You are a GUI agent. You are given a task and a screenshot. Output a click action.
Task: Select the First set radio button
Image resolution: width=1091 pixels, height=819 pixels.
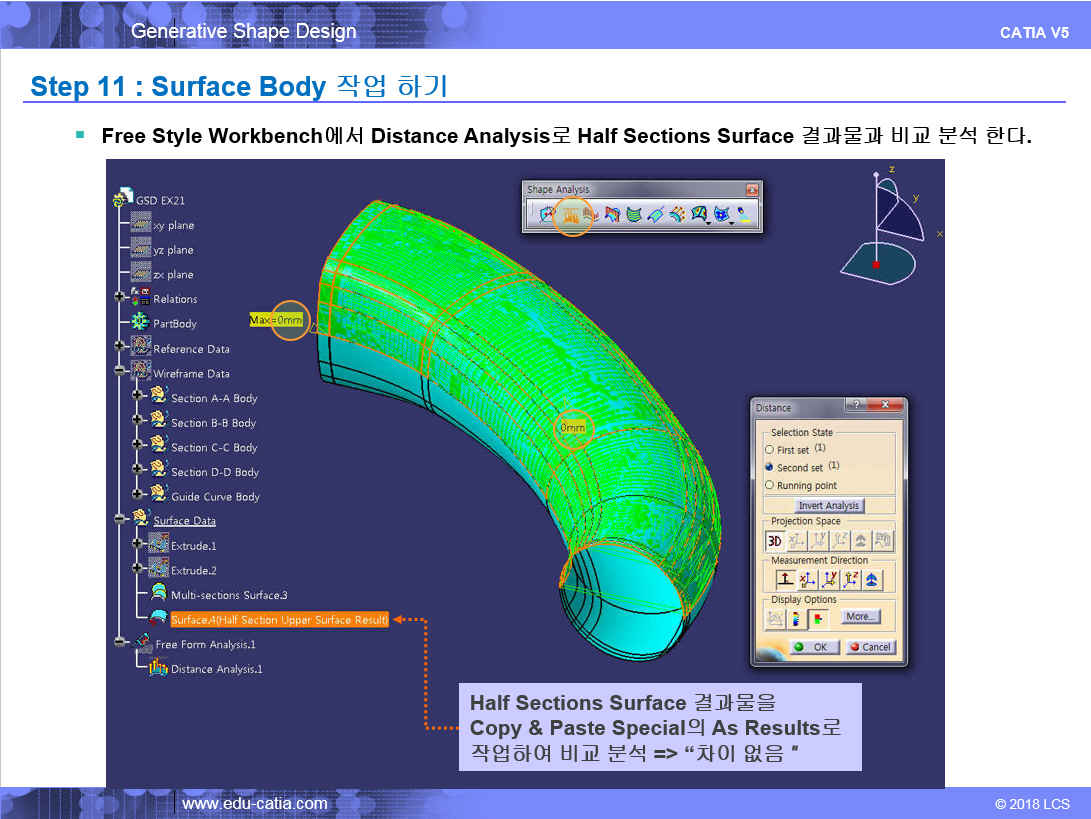tap(769, 450)
